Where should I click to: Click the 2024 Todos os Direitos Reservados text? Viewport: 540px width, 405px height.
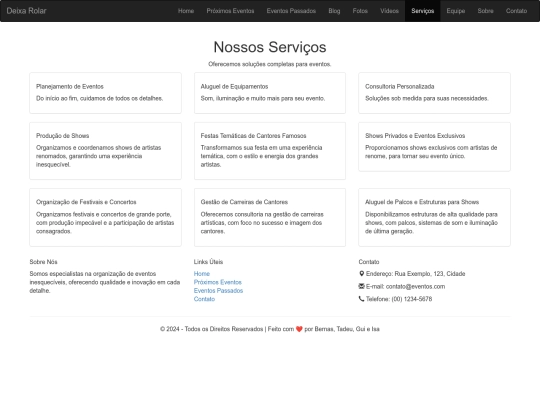(211, 329)
